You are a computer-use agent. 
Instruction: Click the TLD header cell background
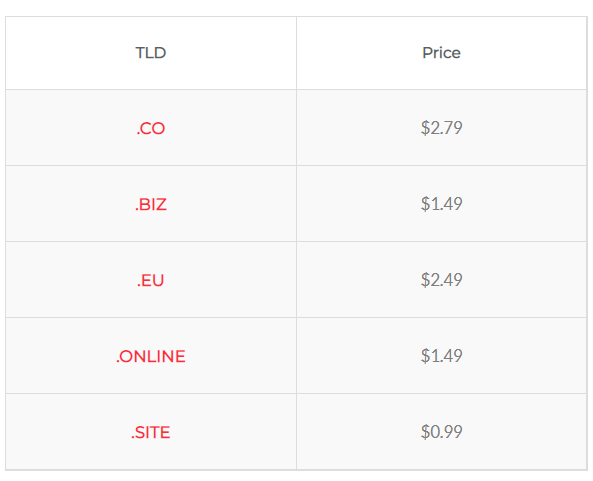151,53
